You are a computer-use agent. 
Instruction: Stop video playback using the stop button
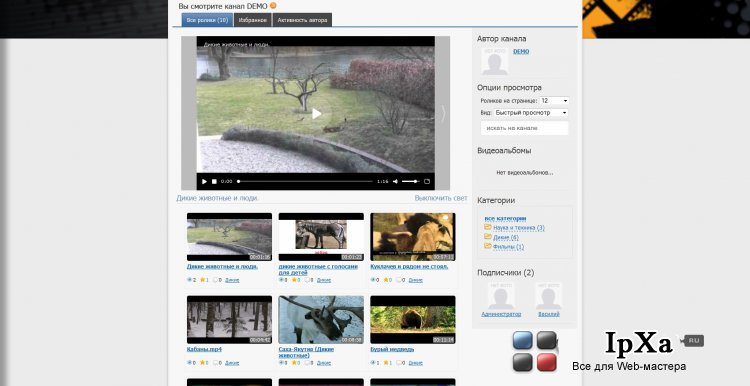point(214,182)
